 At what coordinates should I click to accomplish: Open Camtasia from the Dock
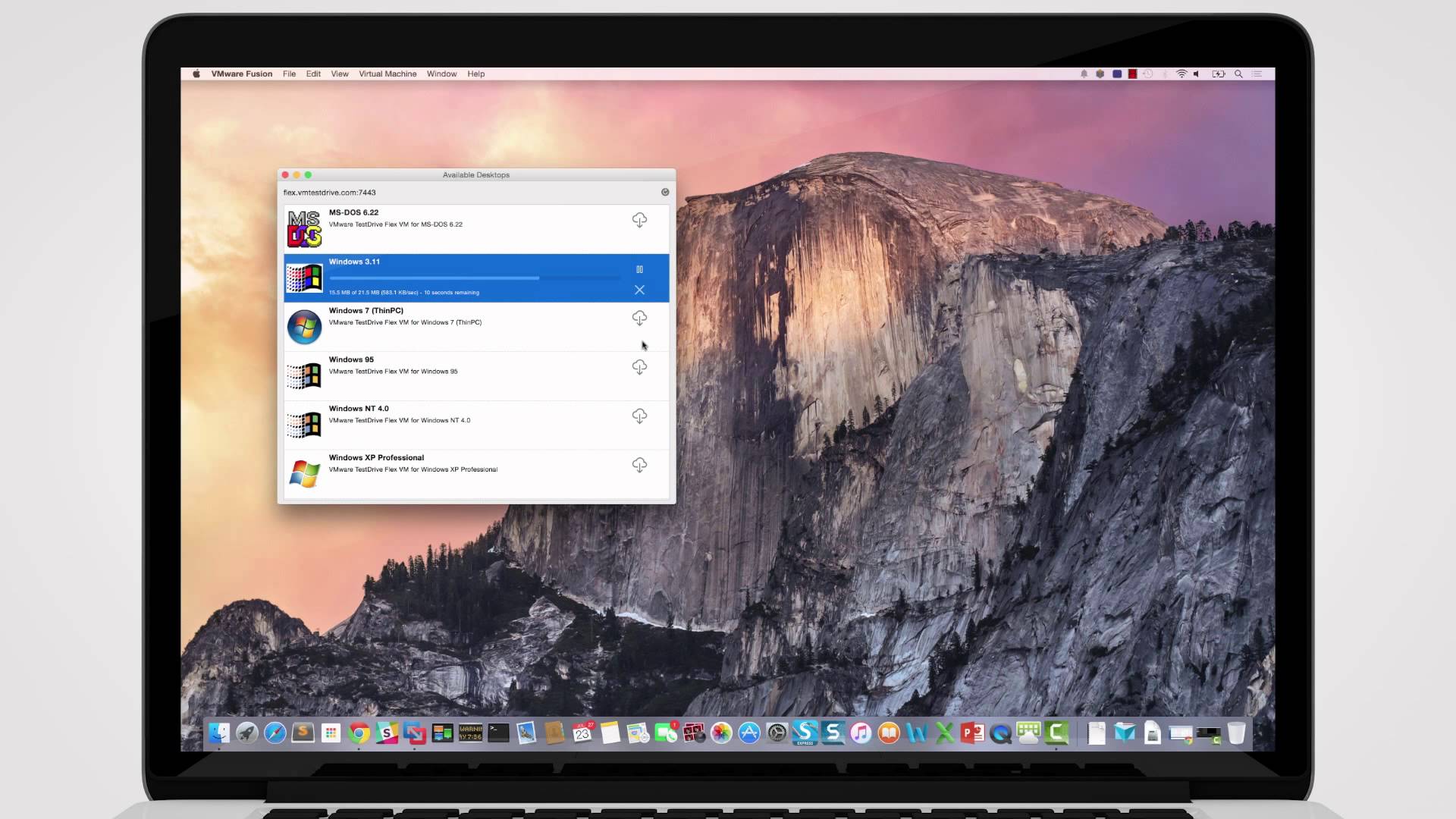click(1056, 733)
